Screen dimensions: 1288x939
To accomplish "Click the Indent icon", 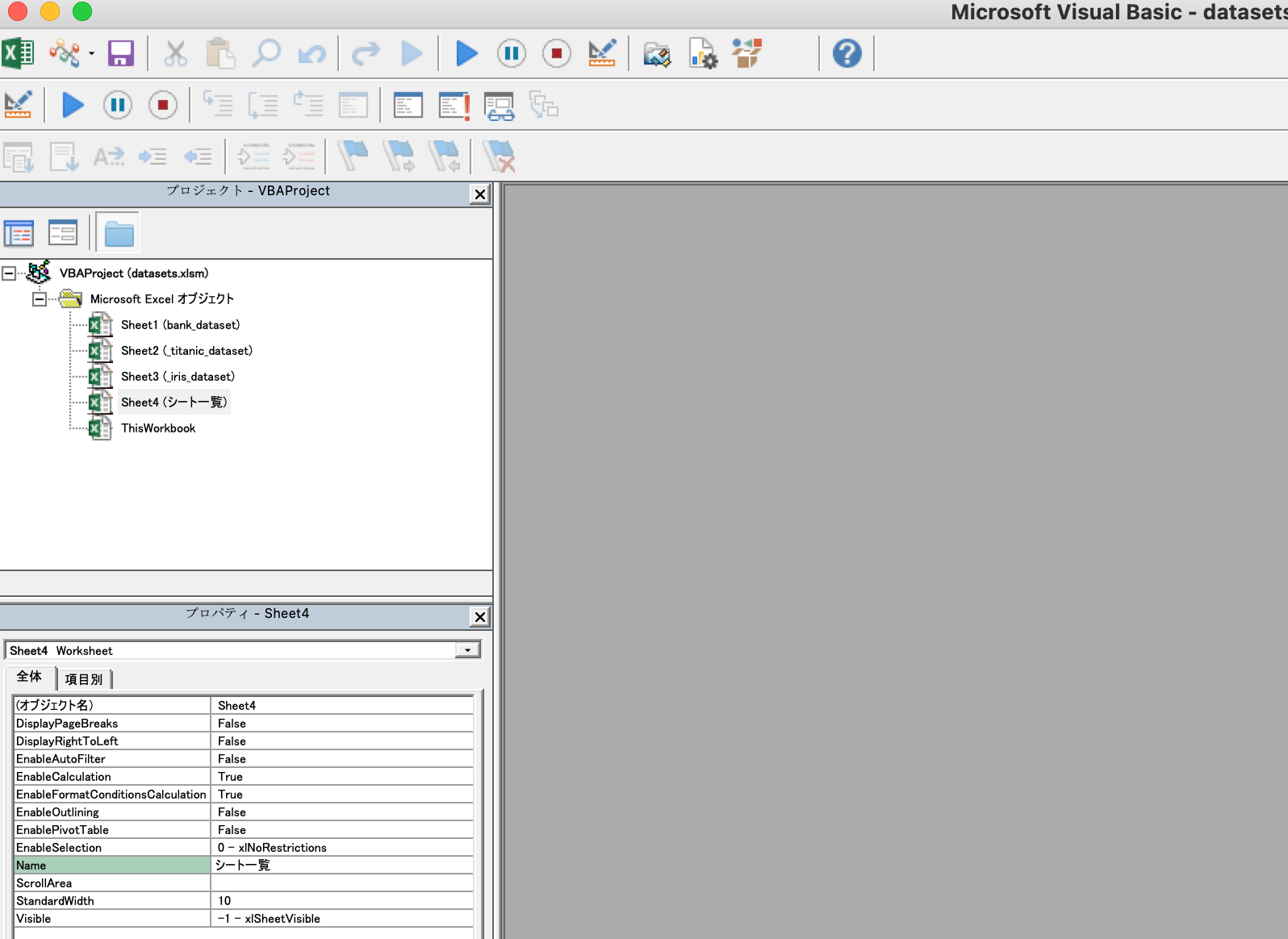I will click(x=153, y=156).
